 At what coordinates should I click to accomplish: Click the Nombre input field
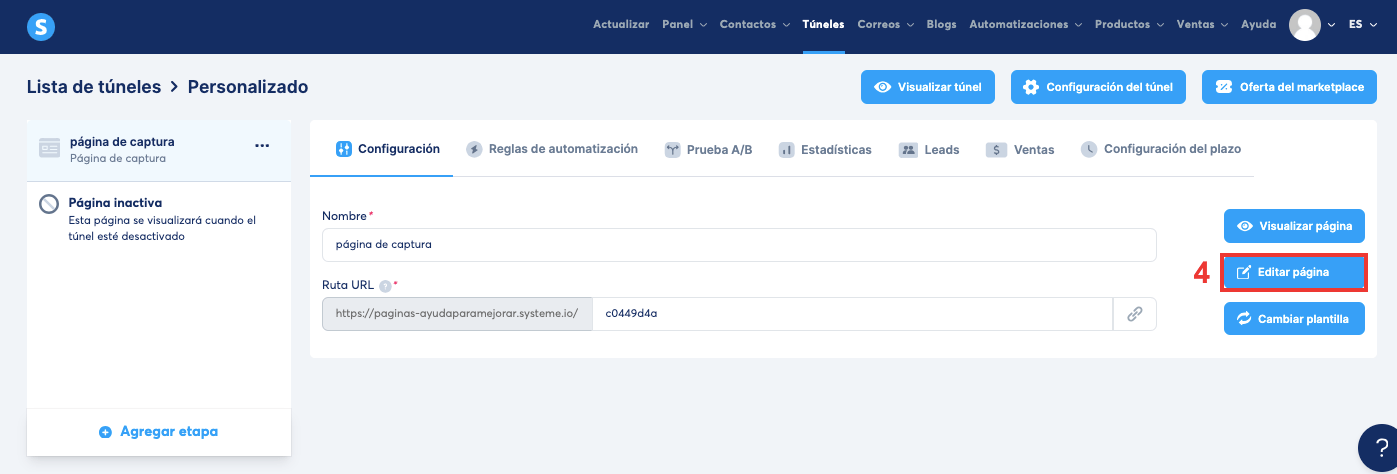(x=739, y=244)
